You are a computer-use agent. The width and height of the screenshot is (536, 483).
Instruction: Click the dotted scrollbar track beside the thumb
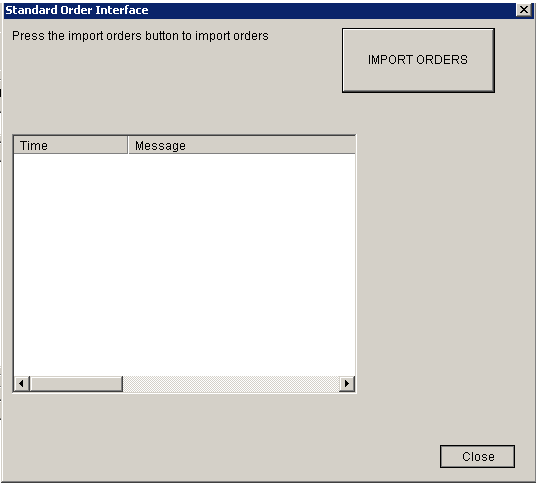231,384
